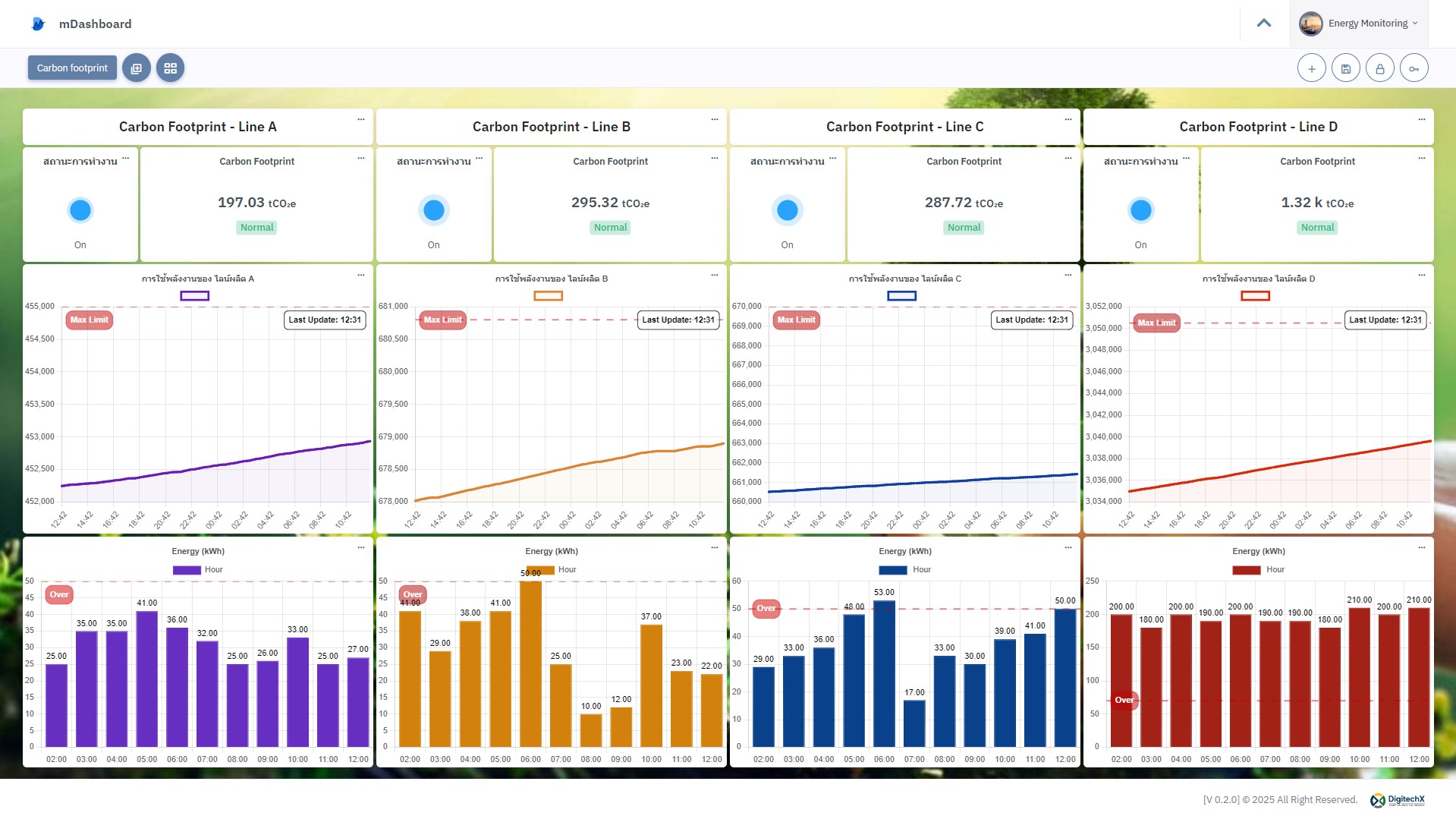Save dashboard using the floppy disk icon

pos(1345,68)
